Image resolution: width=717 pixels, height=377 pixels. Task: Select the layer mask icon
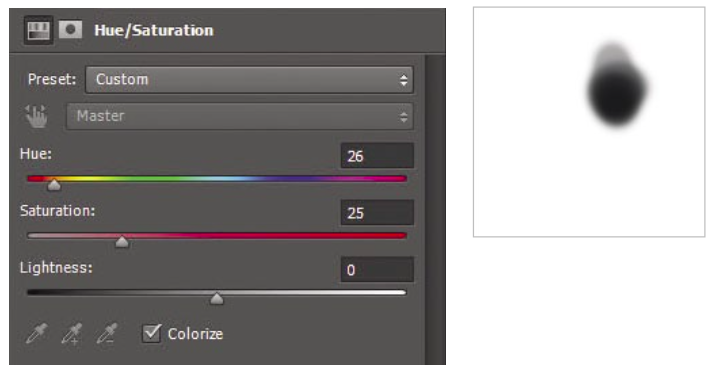[70, 30]
